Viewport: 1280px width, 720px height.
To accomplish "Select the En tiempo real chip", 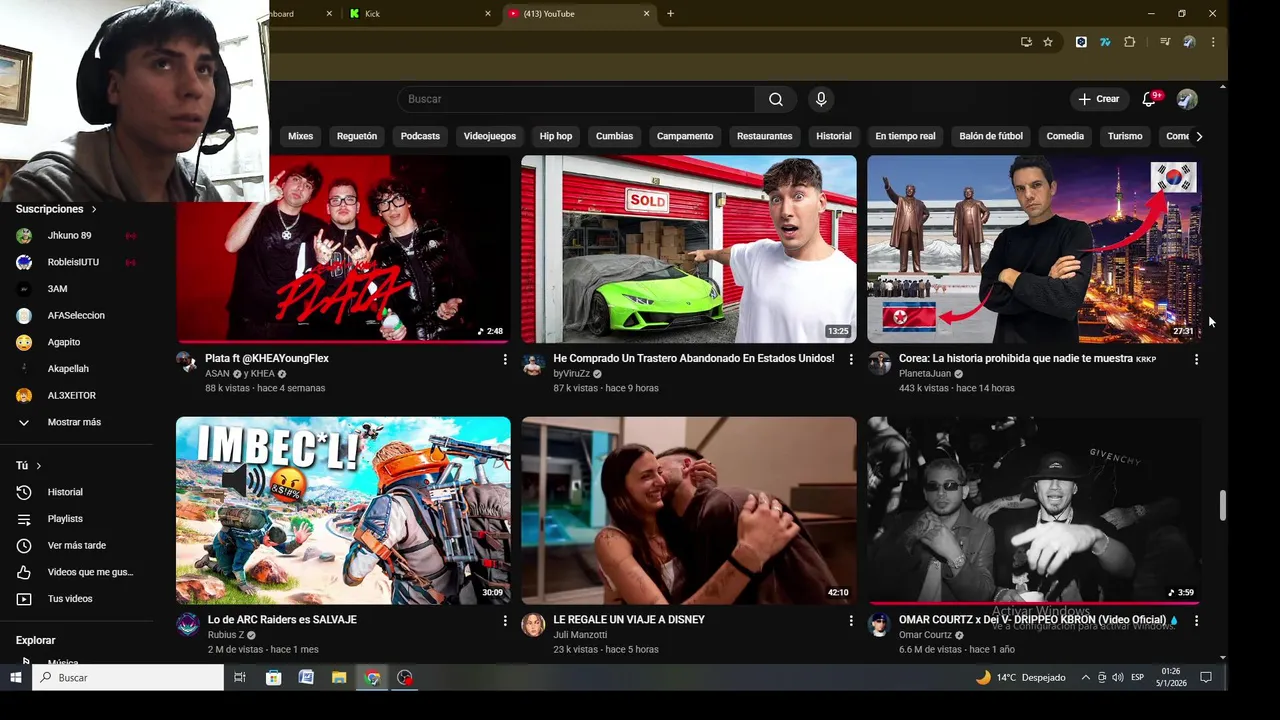I will point(905,136).
